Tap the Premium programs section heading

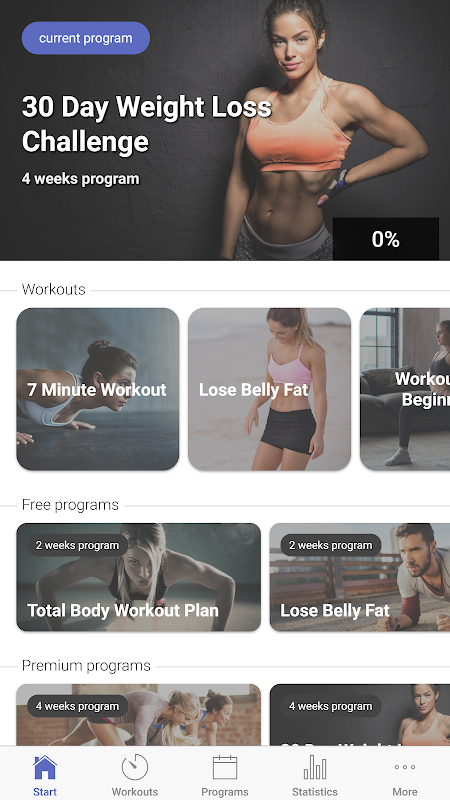(x=86, y=666)
